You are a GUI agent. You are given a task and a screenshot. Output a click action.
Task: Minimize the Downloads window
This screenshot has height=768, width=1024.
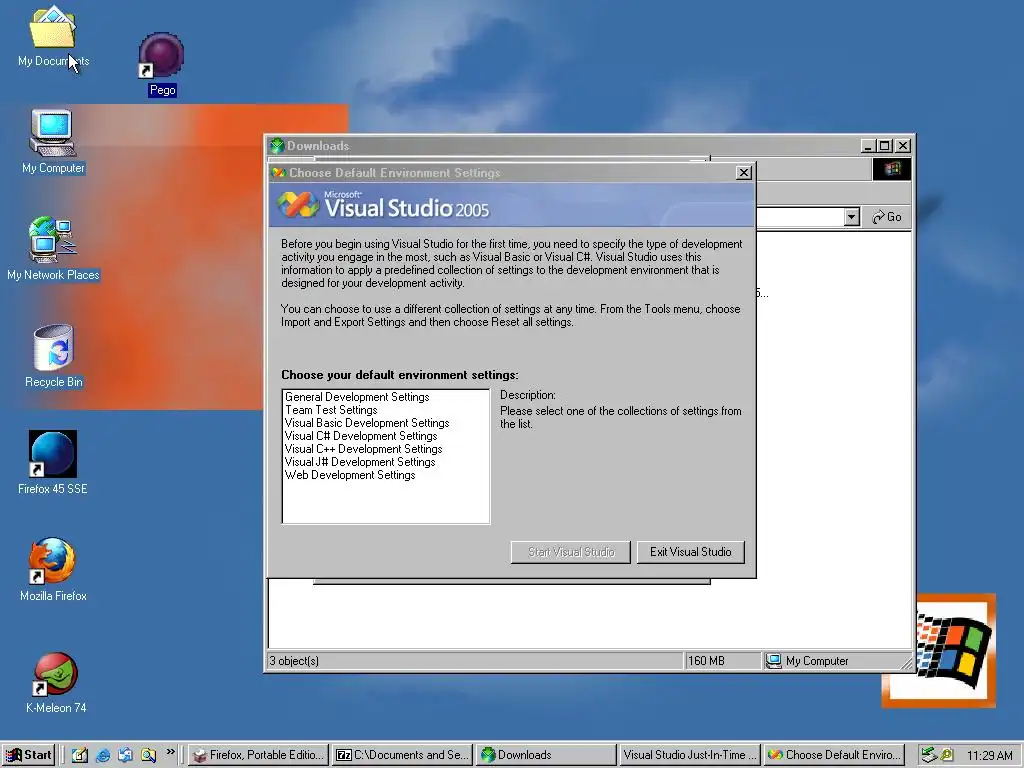[x=868, y=146]
